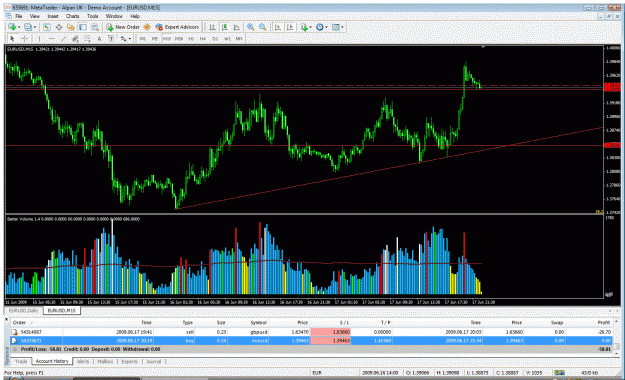Viewport: 625px width, 380px height.
Task: Select the Crosshair tool
Action: click(x=24, y=39)
